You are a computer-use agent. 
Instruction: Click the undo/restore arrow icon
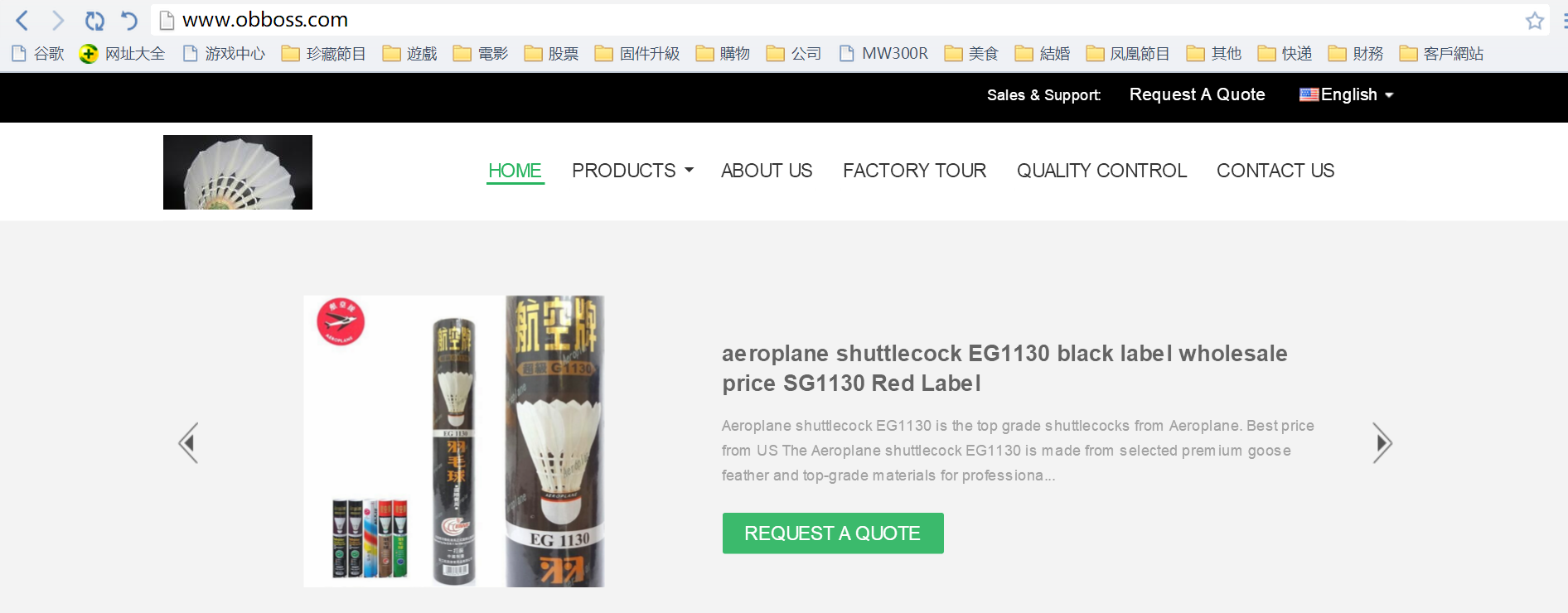coord(129,20)
